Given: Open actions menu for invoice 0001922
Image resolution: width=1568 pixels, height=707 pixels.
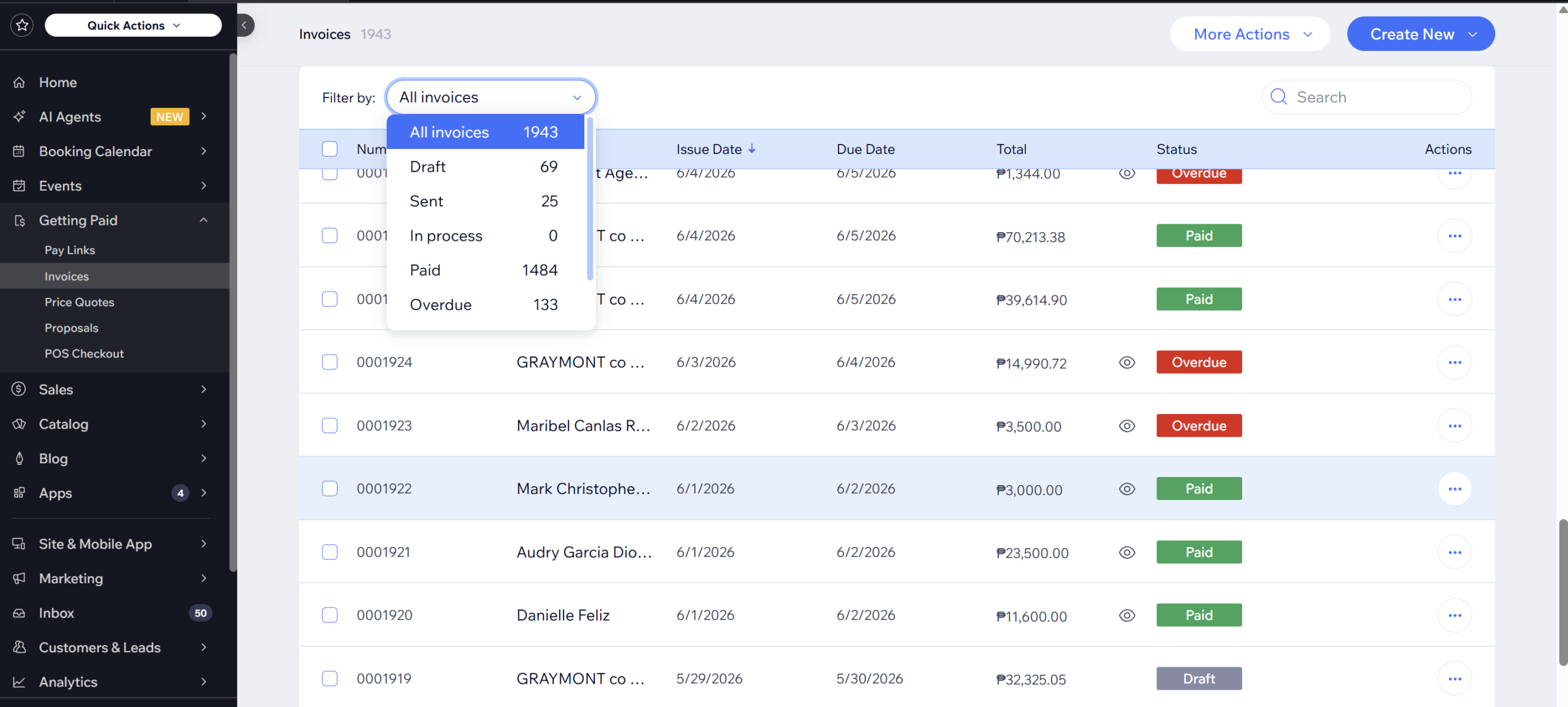Looking at the screenshot, I should (x=1455, y=489).
